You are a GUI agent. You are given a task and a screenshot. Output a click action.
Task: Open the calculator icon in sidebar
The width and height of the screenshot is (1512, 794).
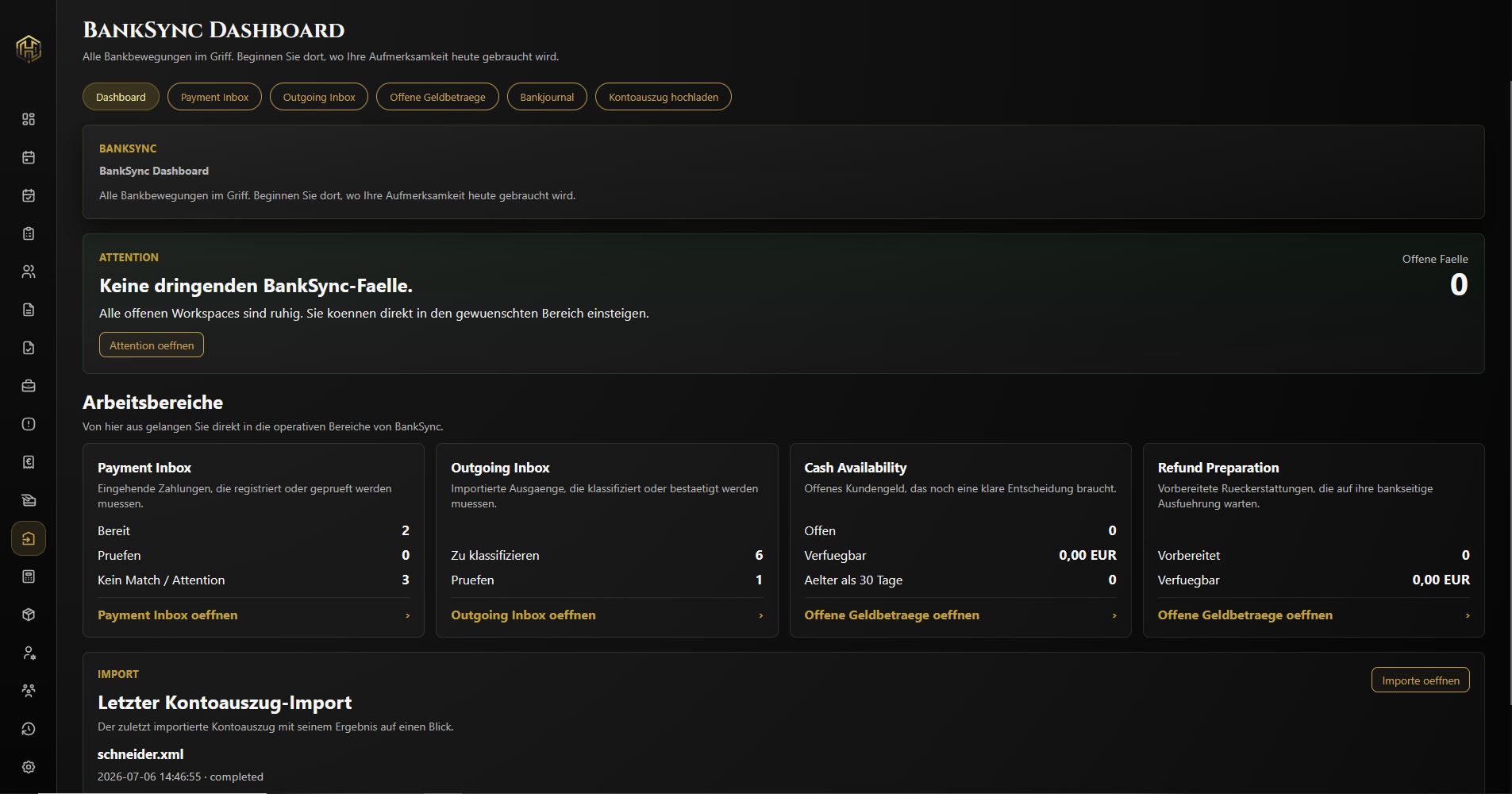point(29,576)
